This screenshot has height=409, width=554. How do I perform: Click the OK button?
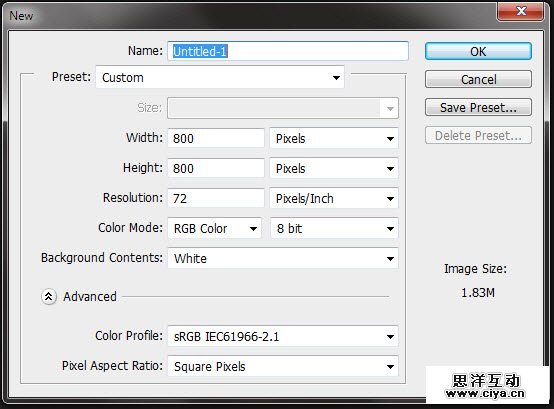click(x=478, y=52)
